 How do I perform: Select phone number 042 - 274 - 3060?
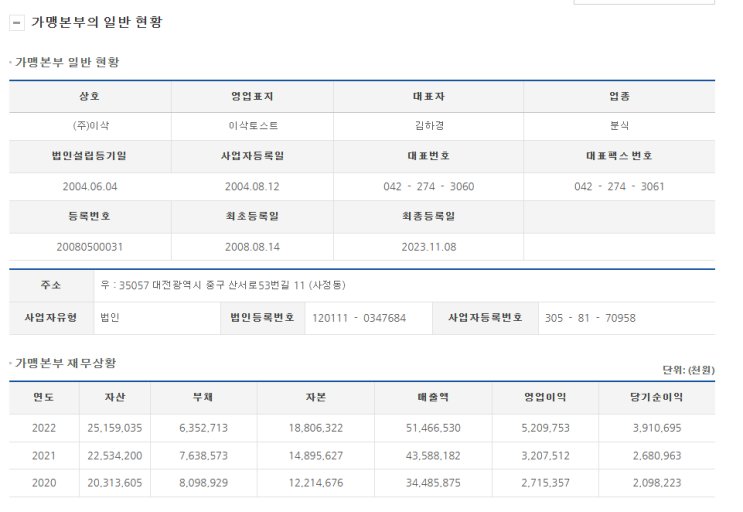[428, 186]
